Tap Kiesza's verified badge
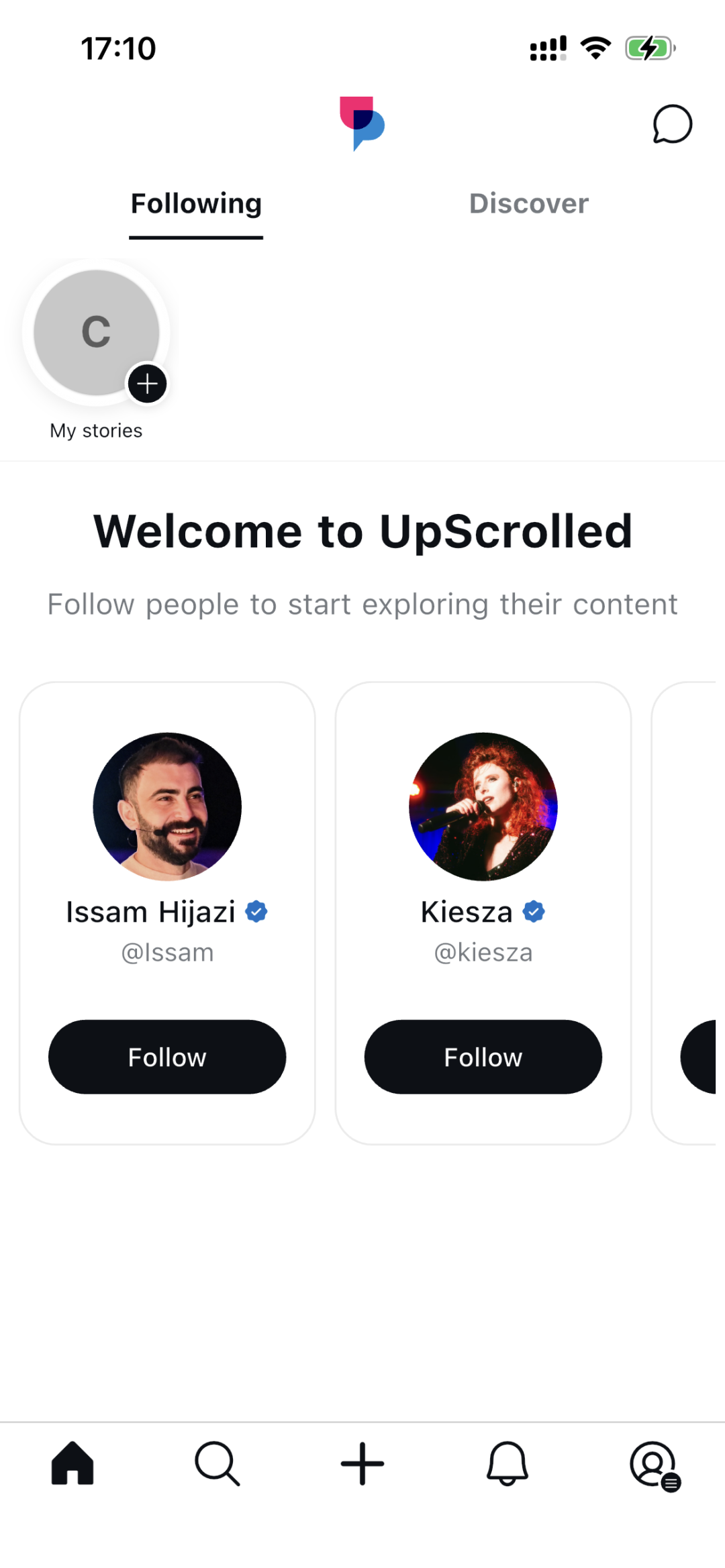725x1568 pixels. point(534,912)
